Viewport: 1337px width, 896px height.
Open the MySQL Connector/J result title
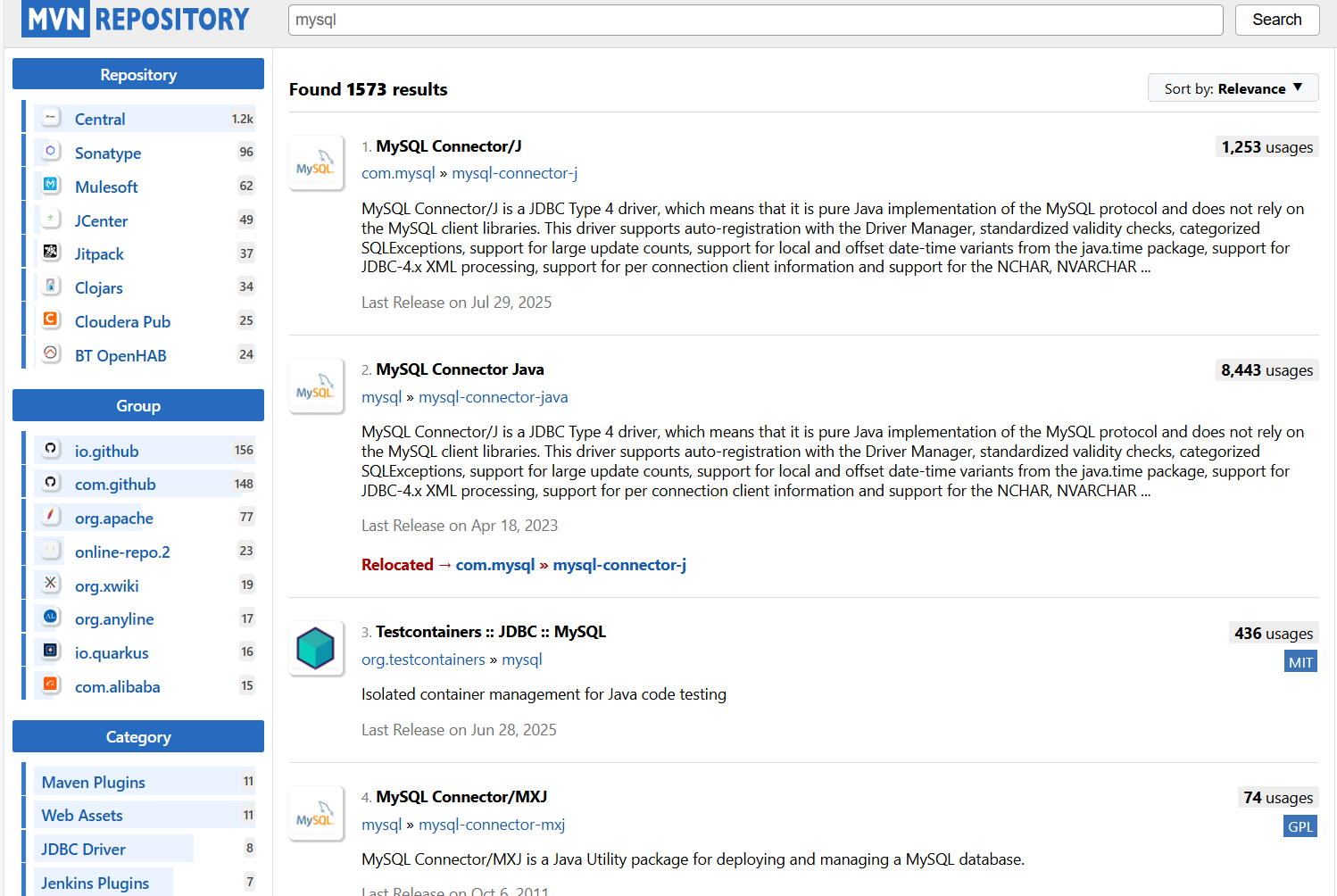click(x=449, y=145)
